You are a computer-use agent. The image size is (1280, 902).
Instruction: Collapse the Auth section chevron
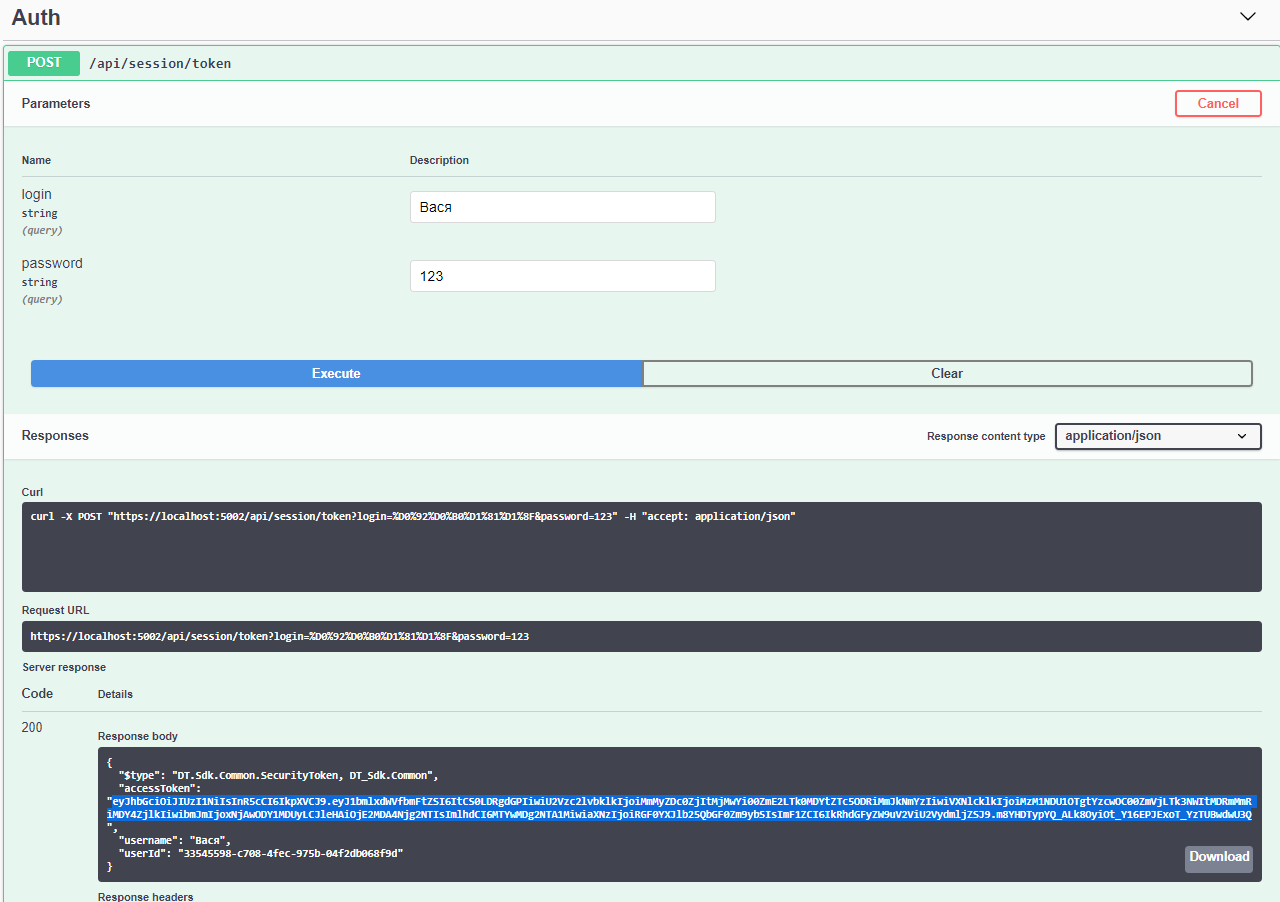point(1247,17)
